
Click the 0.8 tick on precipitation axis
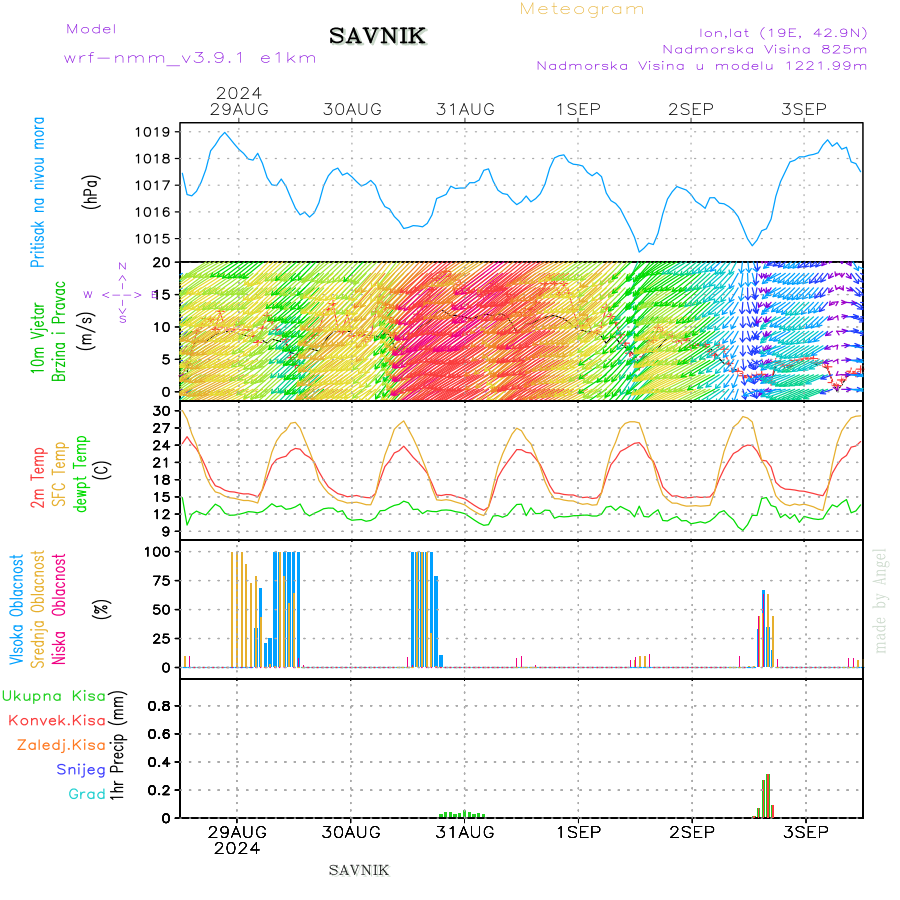[x=157, y=706]
